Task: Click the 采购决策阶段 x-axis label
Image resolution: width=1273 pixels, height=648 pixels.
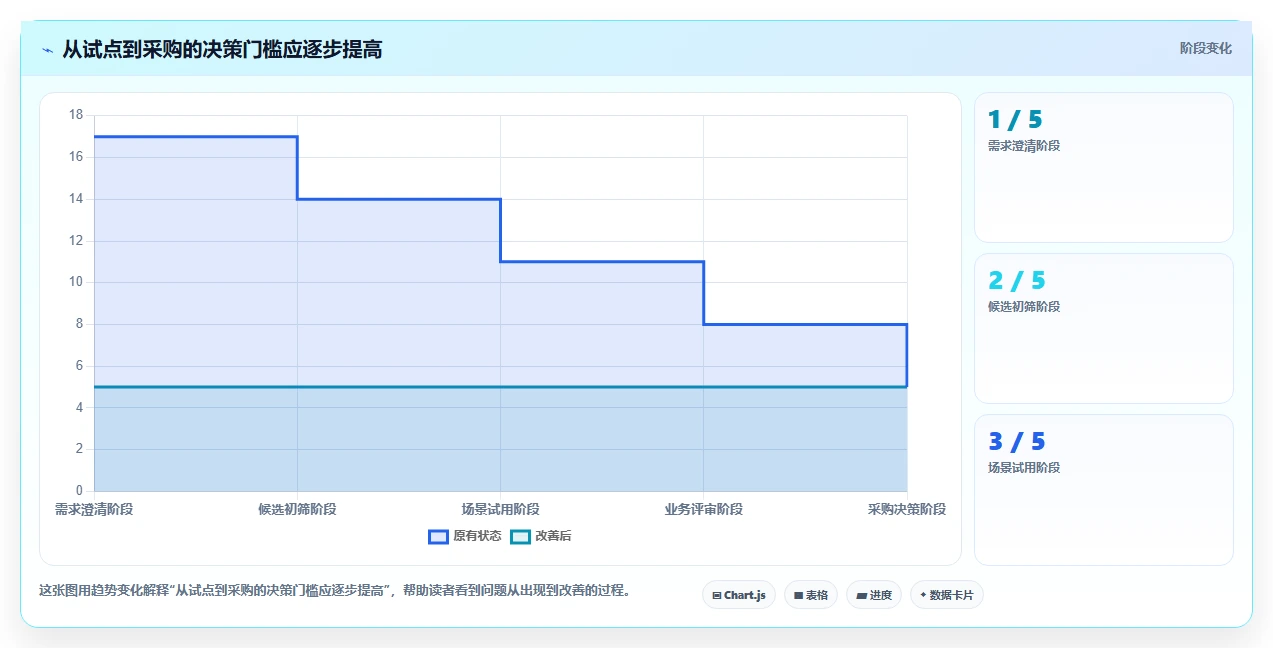Action: (x=907, y=509)
